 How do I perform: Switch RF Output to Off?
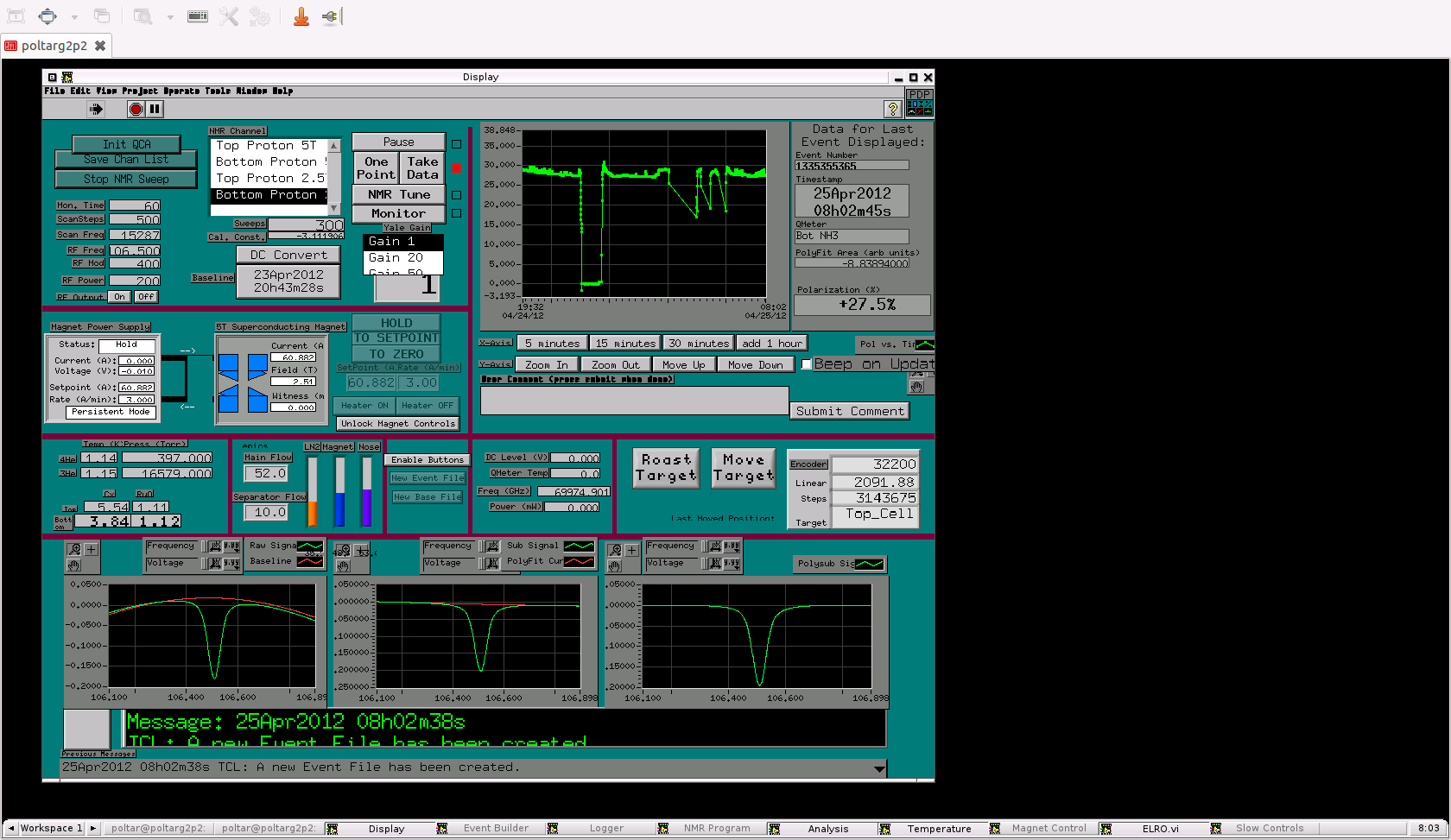[146, 296]
